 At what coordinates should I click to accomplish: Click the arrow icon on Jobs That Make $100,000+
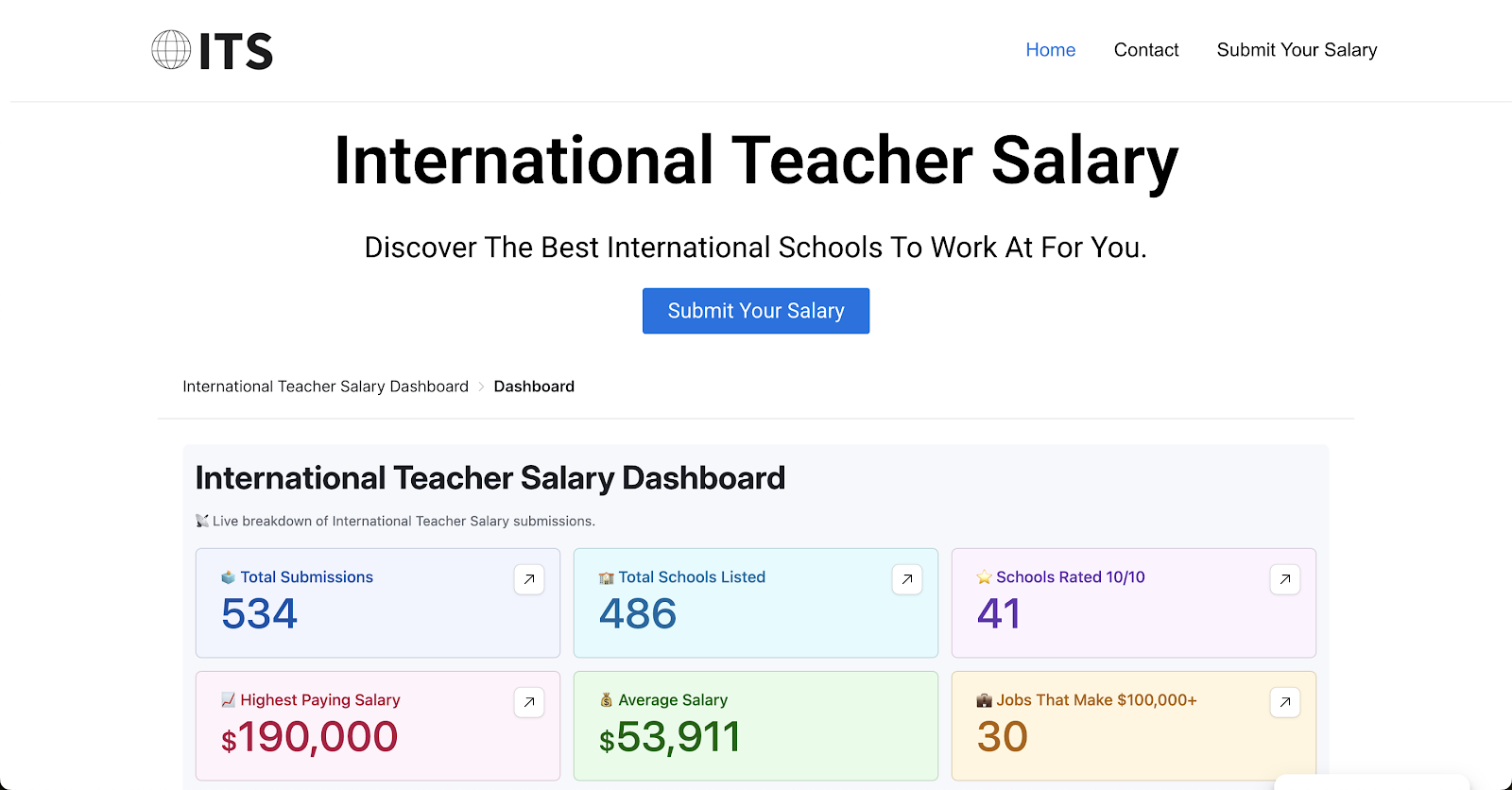click(x=1284, y=702)
